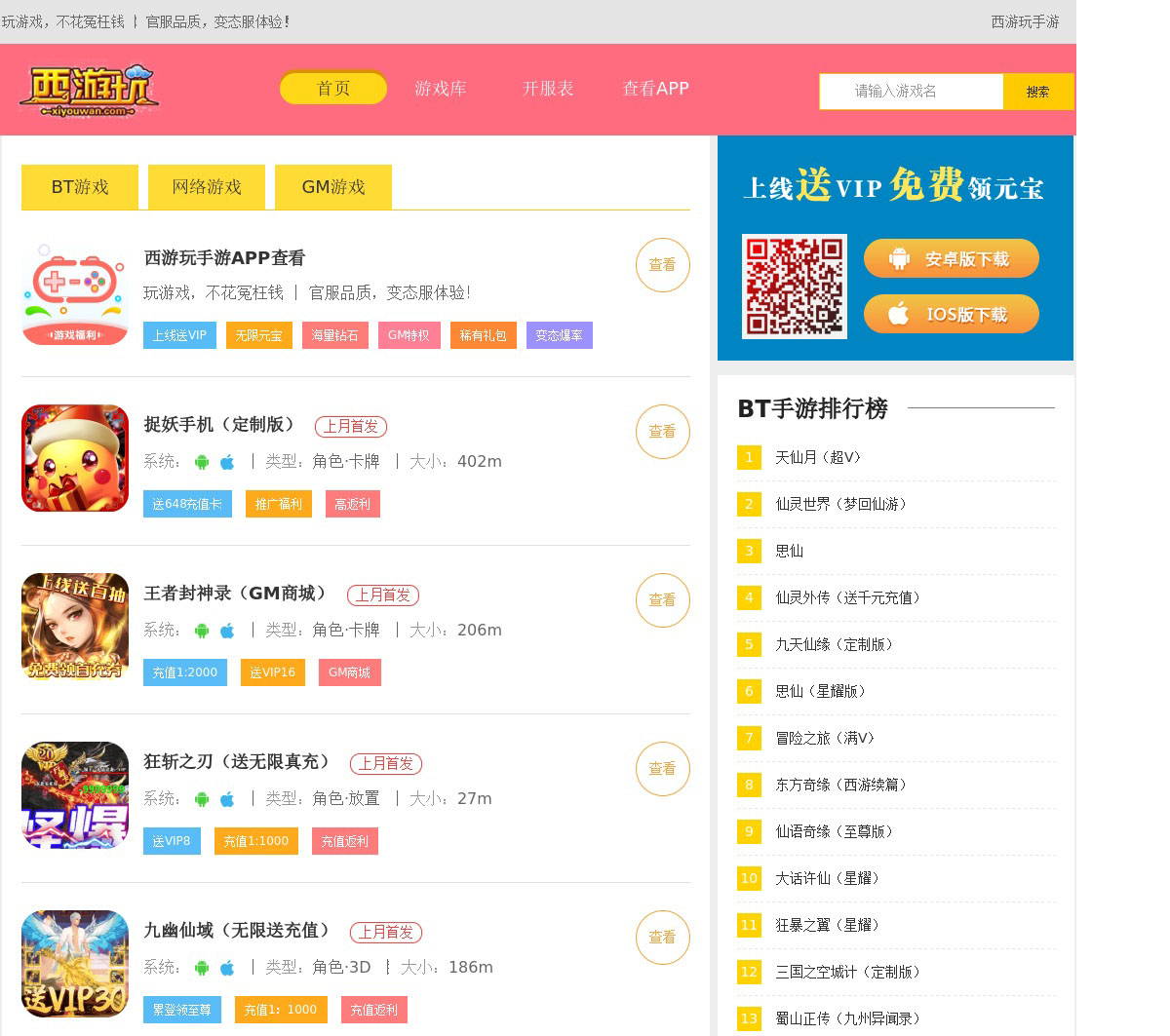
Task: Switch to the 网络游戏 tab
Action: [207, 187]
